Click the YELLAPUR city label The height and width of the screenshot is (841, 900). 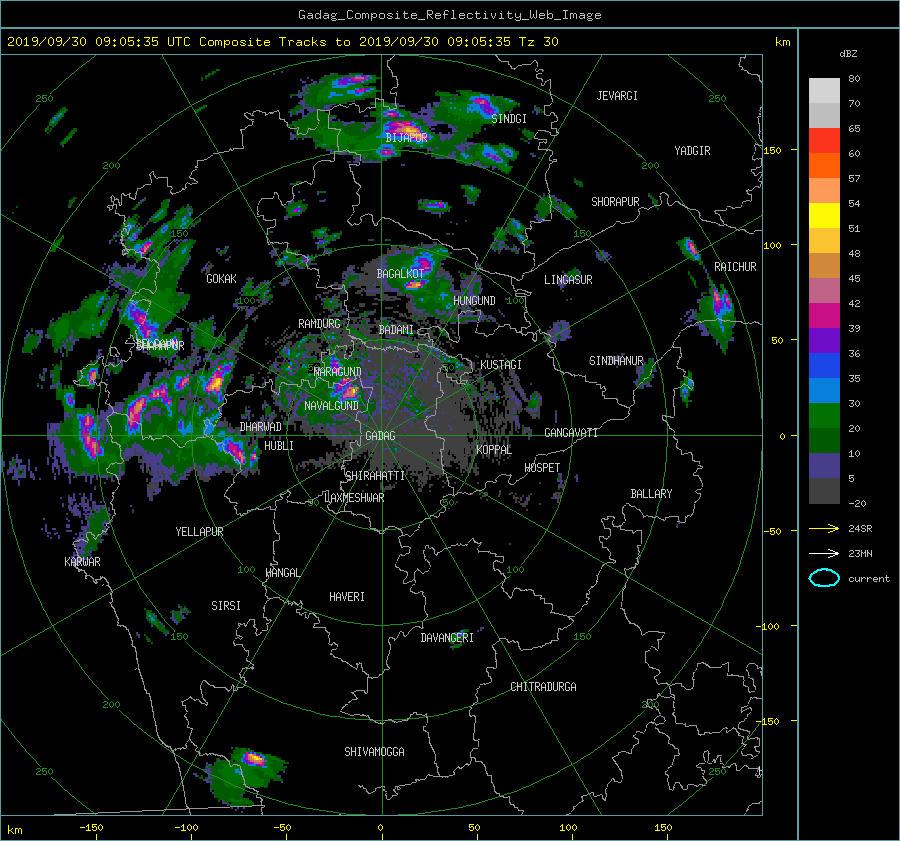pos(199,532)
